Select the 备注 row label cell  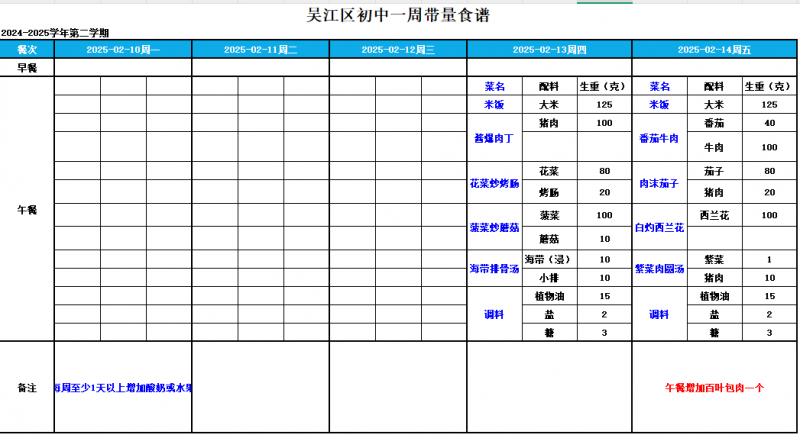click(x=27, y=387)
